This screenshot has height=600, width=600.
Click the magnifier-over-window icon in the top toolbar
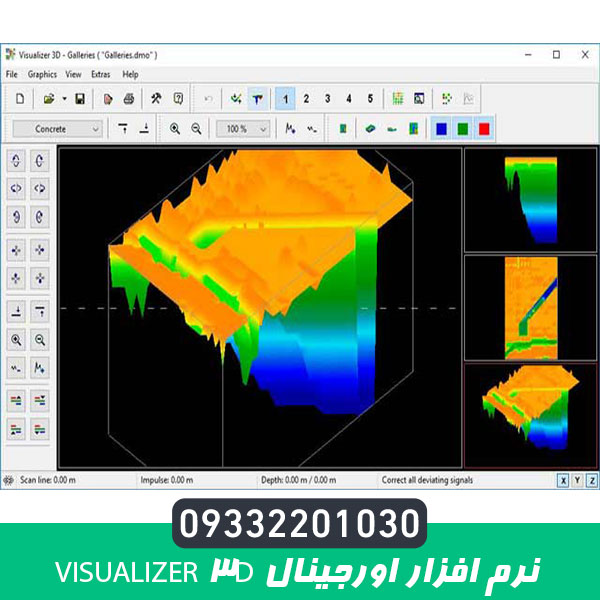pyautogui.click(x=419, y=99)
